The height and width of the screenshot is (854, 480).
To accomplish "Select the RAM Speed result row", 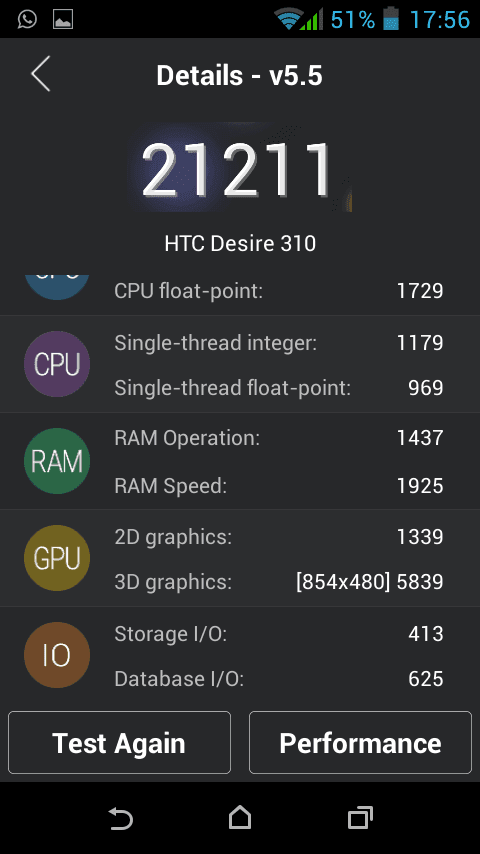I will pos(278,486).
